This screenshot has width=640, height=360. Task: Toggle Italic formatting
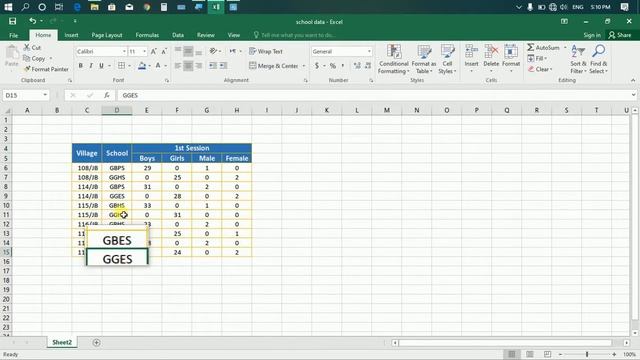tap(91, 65)
